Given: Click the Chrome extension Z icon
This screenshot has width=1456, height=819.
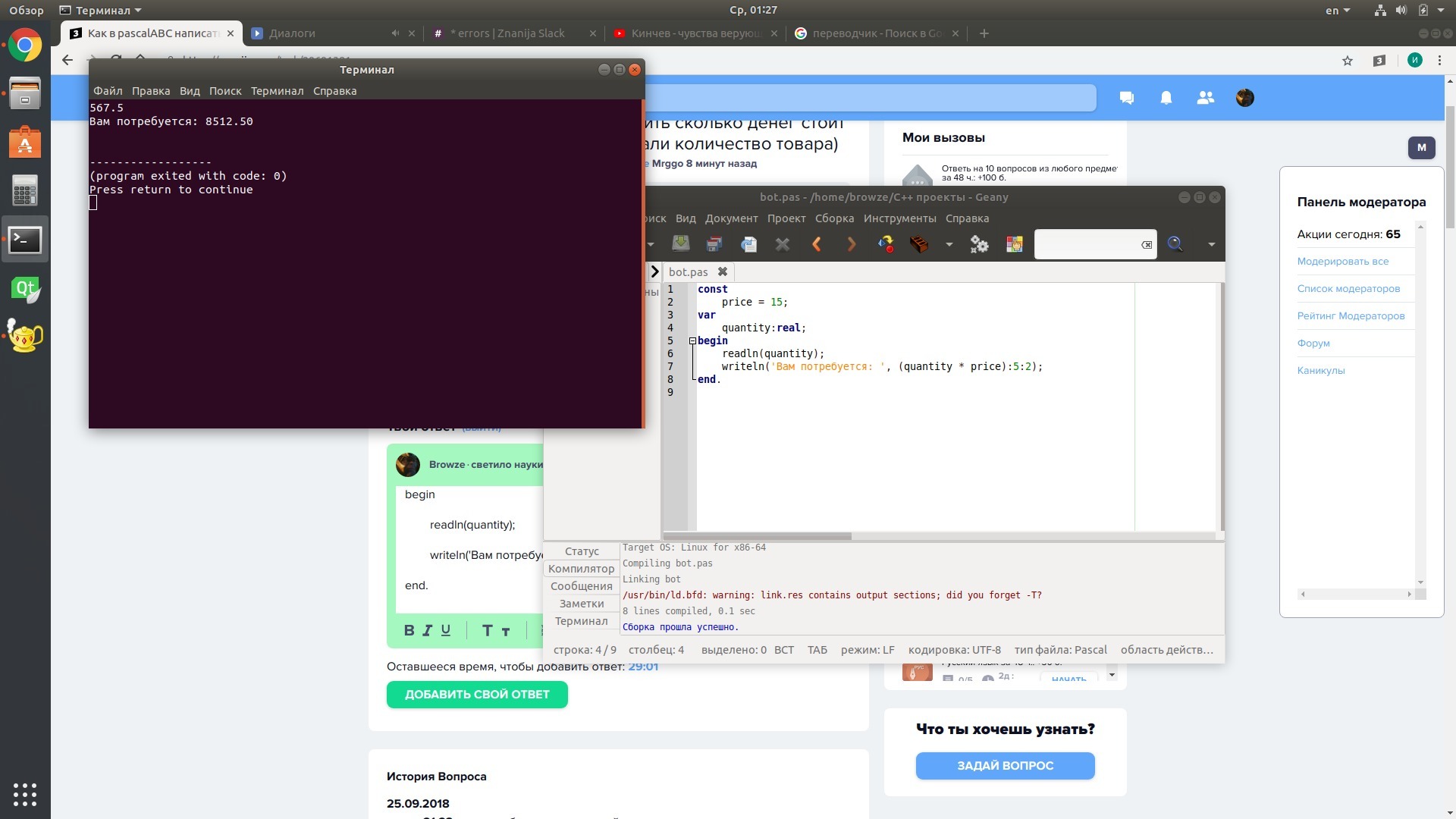Looking at the screenshot, I should coord(1379,61).
